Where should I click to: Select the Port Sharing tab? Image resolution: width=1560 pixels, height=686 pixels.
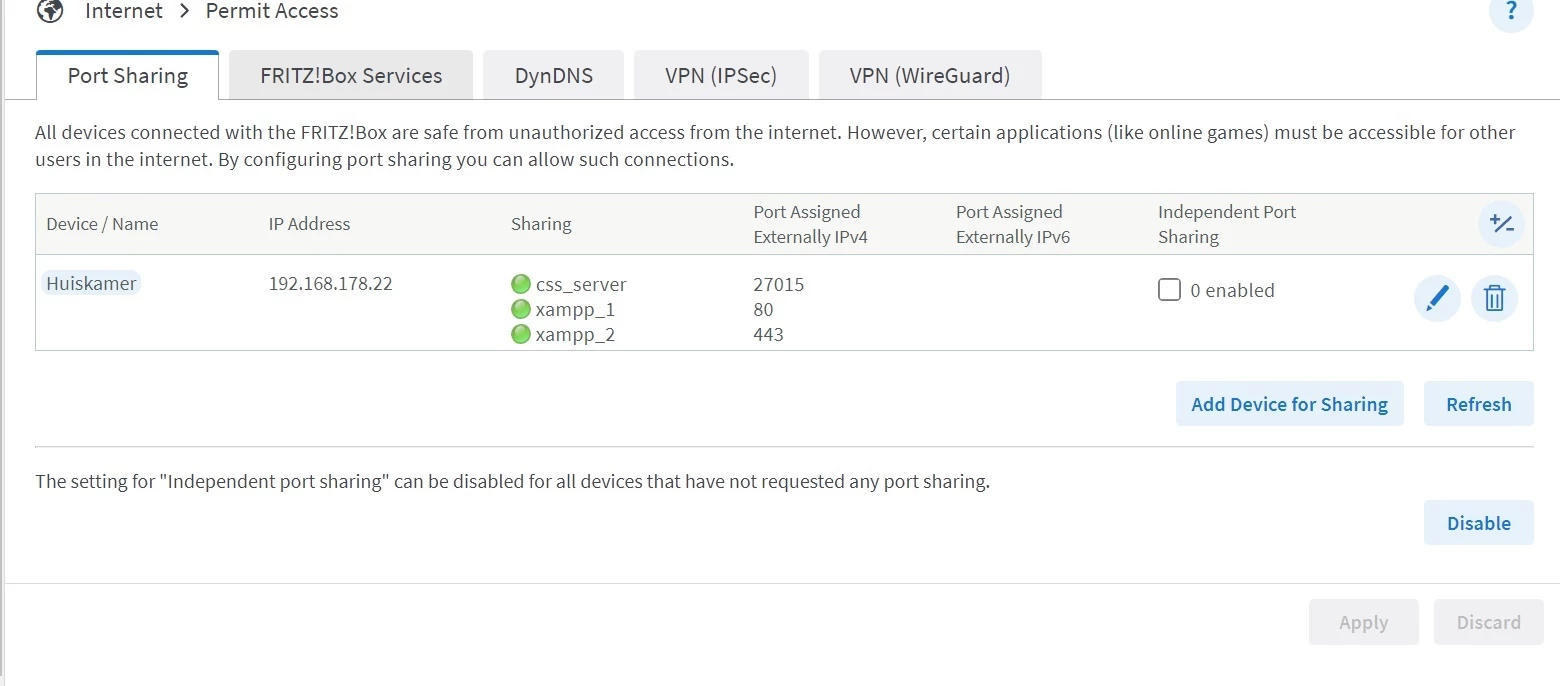point(128,76)
